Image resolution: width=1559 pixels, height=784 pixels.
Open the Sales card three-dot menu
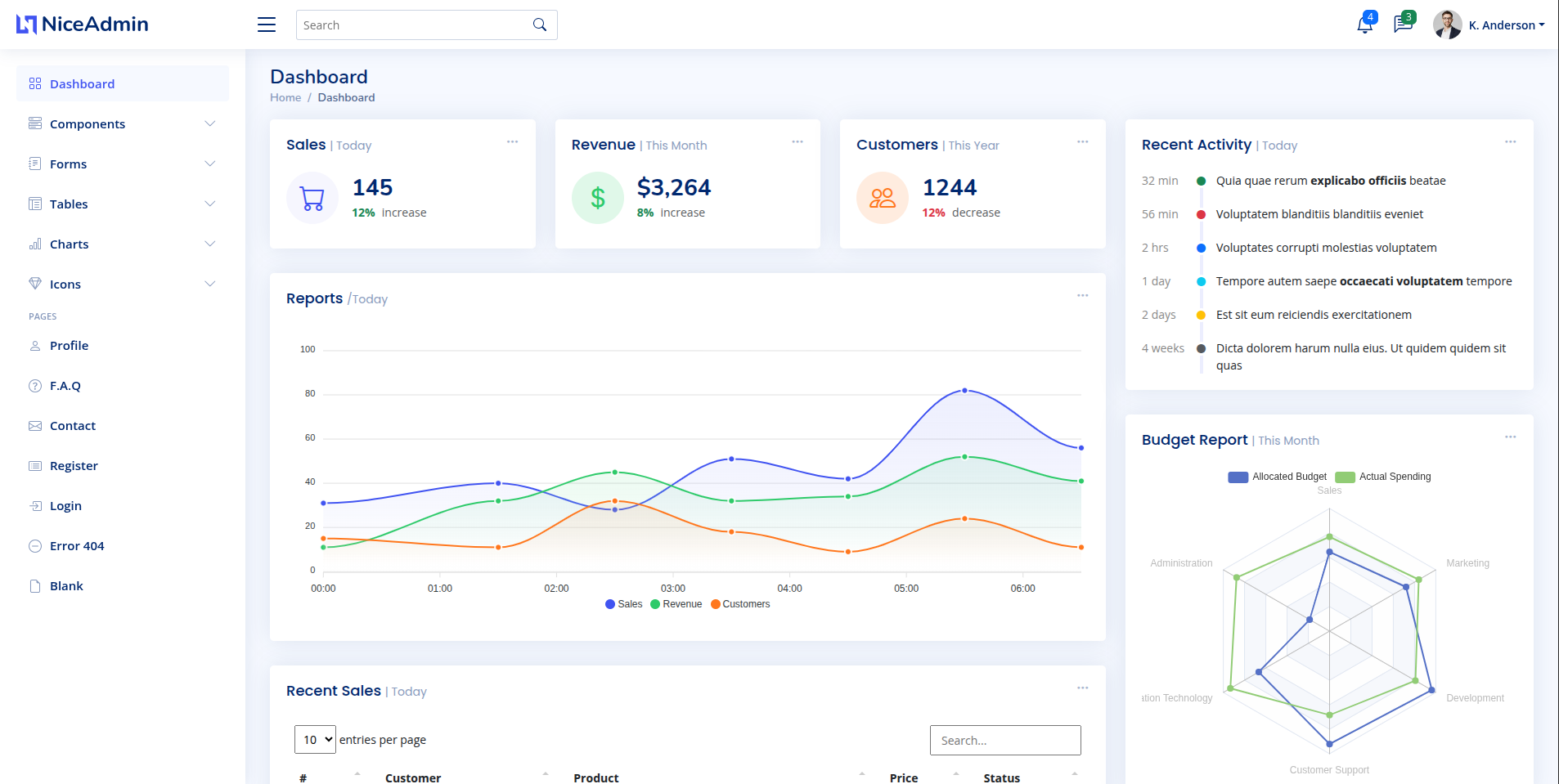pos(512,142)
